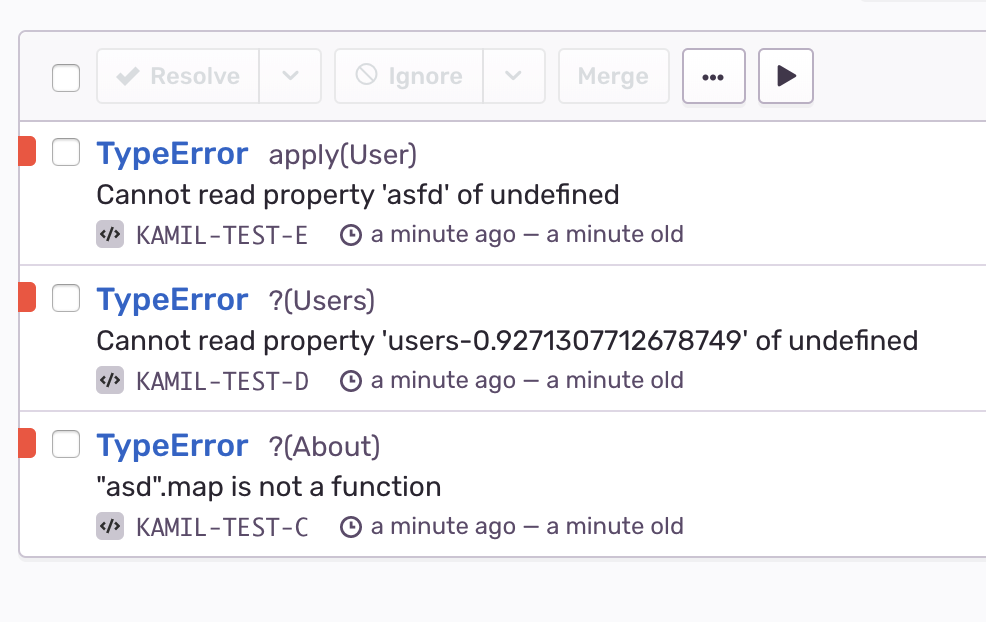Click the code tag icon beside KAMIL-TEST-C
Screen dimensions: 986x622
click(x=110, y=526)
